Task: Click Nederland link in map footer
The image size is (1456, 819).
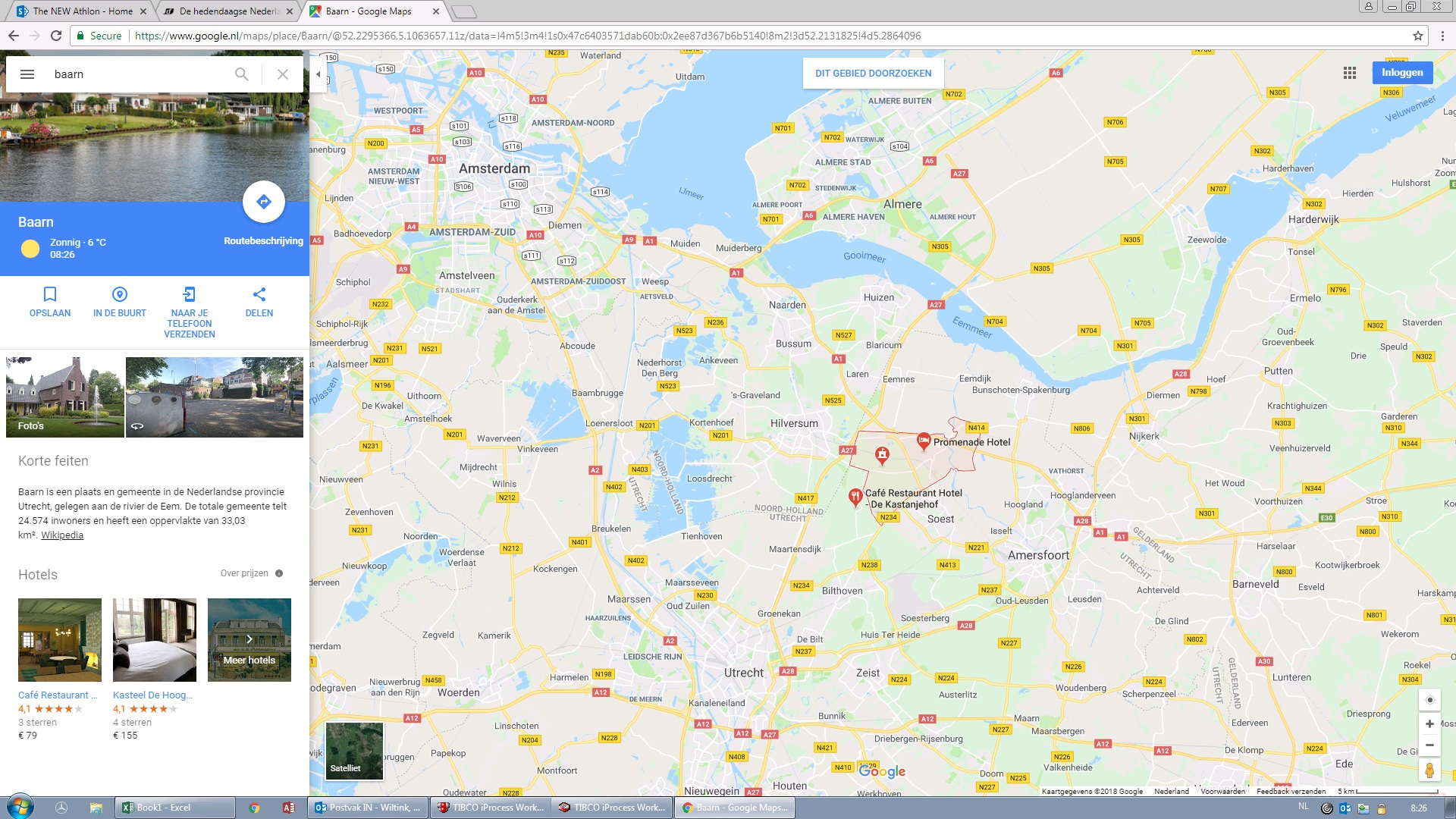Action: click(x=1172, y=791)
